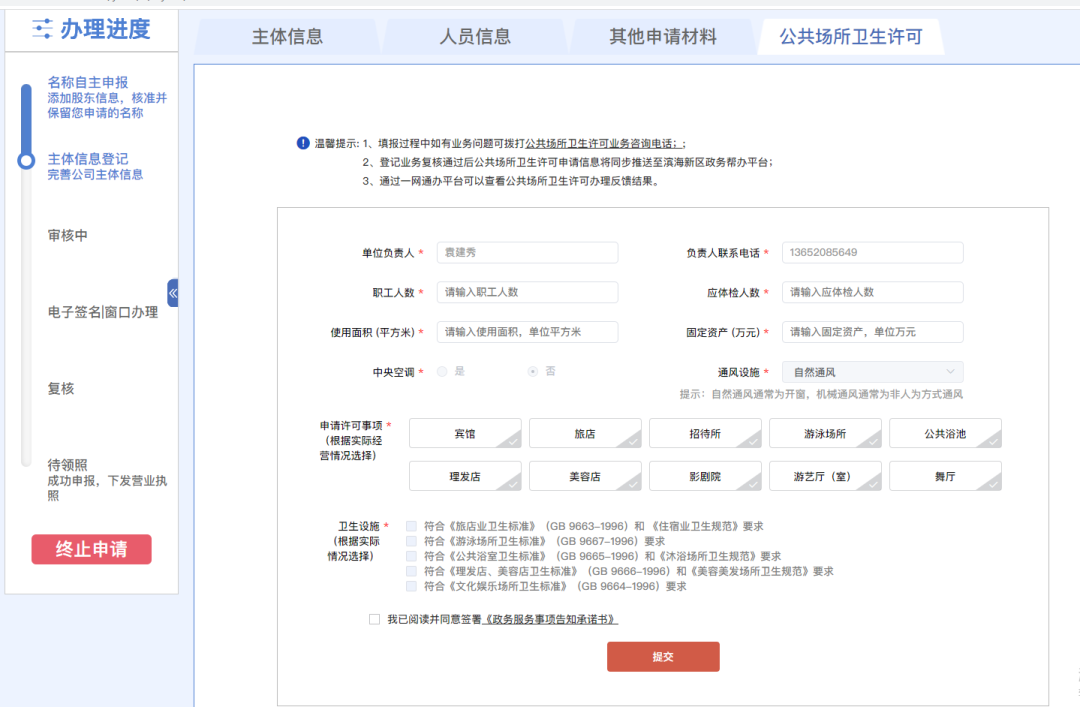The width and height of the screenshot is (1080, 707).
Task: Check the 文化娱乐场所卫生标准 GB 9664-1996 box
Action: point(411,586)
